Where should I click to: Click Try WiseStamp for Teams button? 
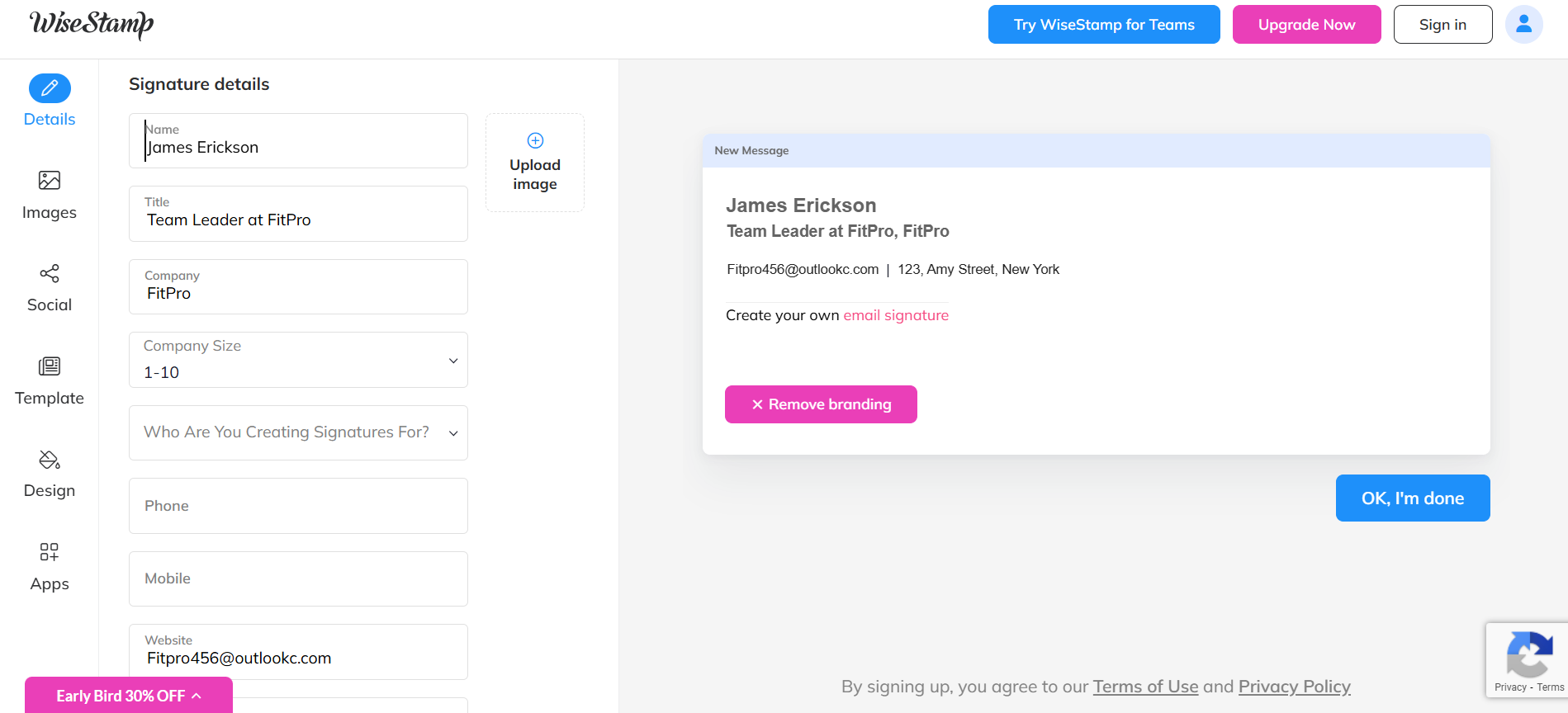pyautogui.click(x=1104, y=25)
